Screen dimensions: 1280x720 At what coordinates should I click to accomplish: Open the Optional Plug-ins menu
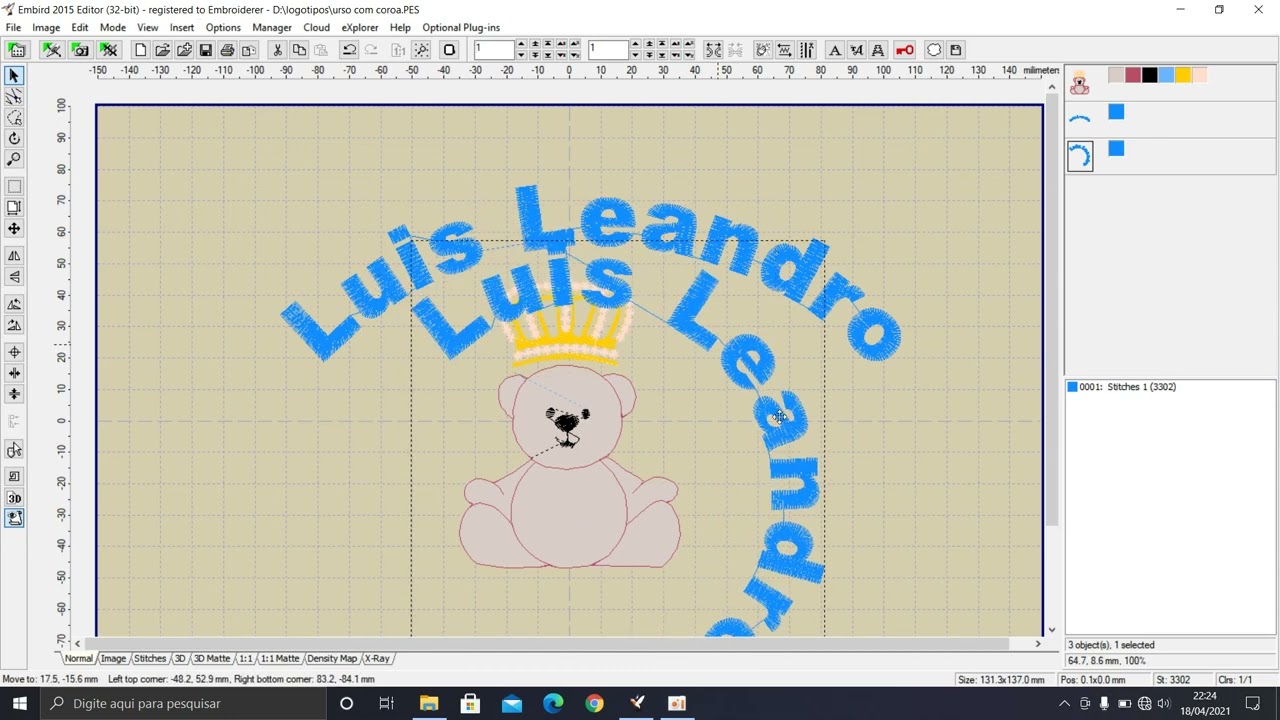click(461, 27)
